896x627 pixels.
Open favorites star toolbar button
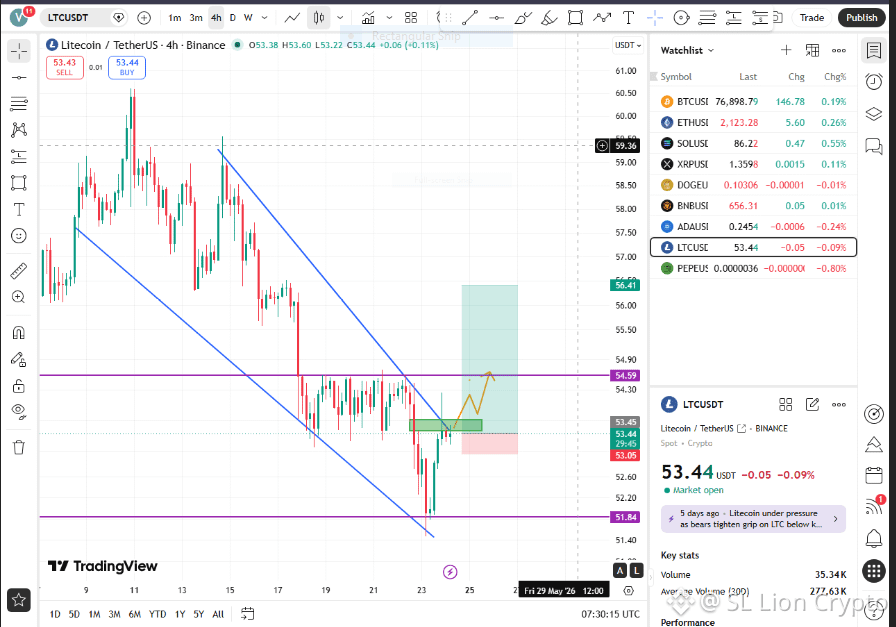(x=19, y=600)
